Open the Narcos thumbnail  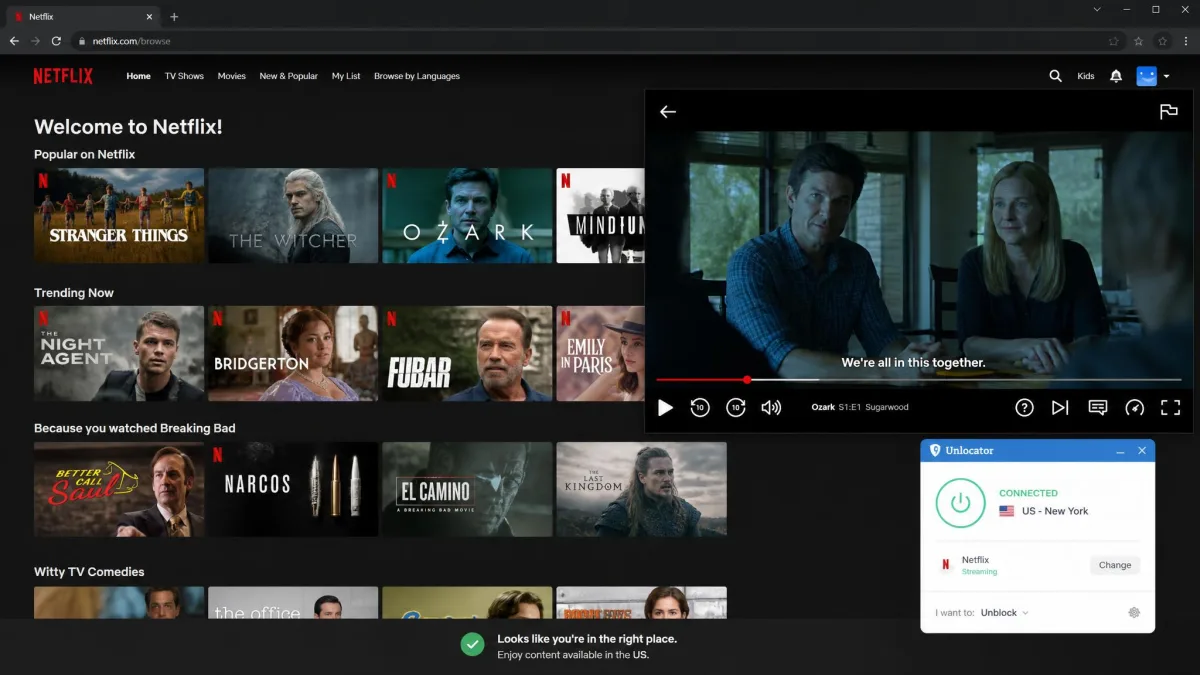click(293, 489)
